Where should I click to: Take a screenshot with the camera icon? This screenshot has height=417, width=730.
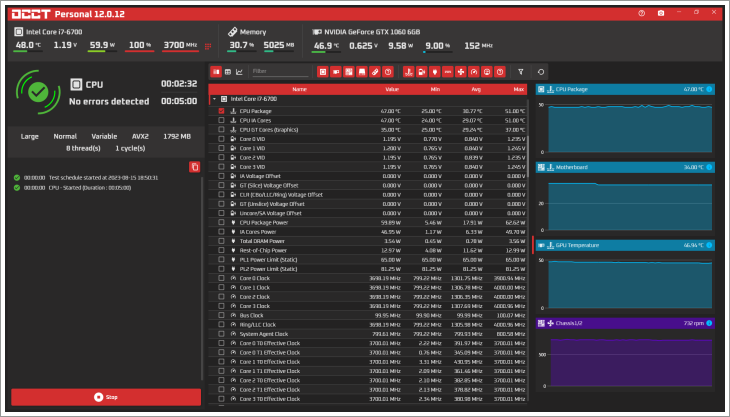661,13
